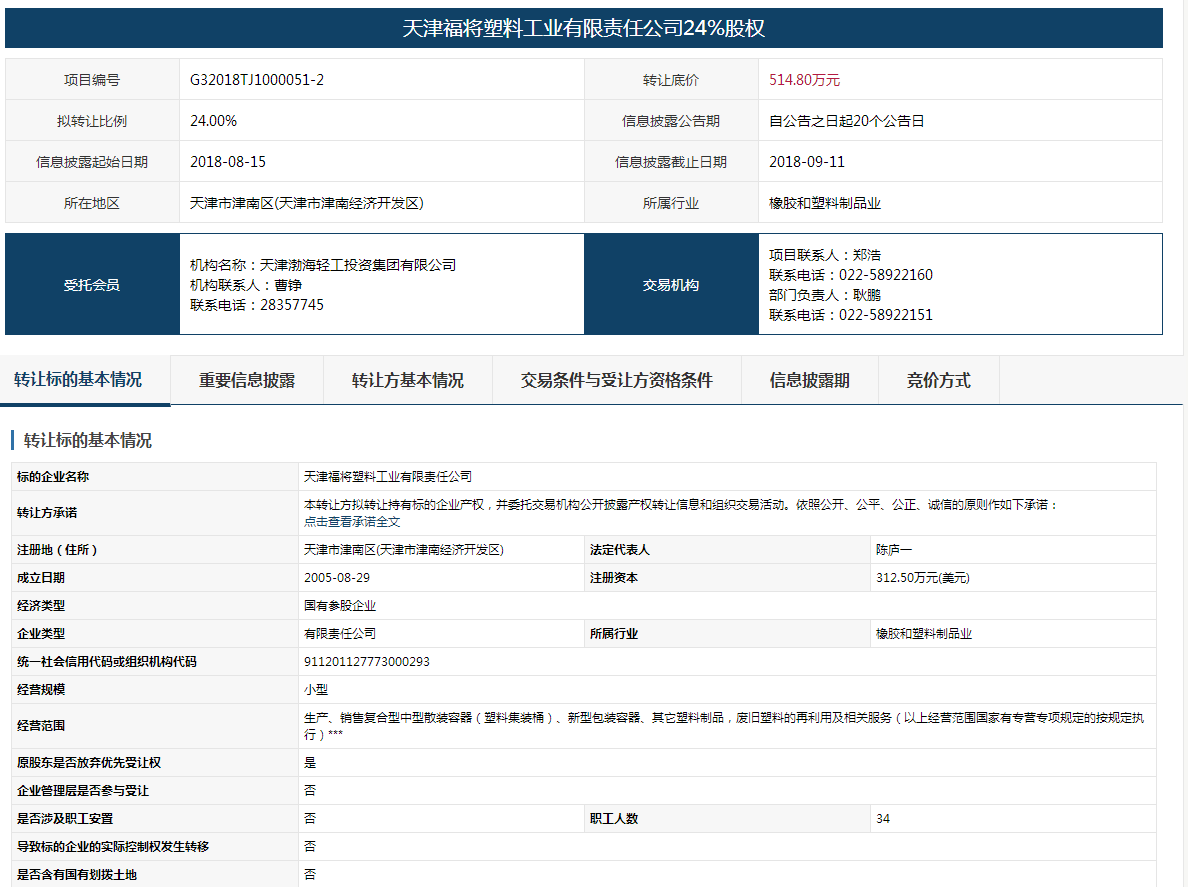Select the 转让方基本情况 tab
The height and width of the screenshot is (887, 1188).
[x=408, y=380]
